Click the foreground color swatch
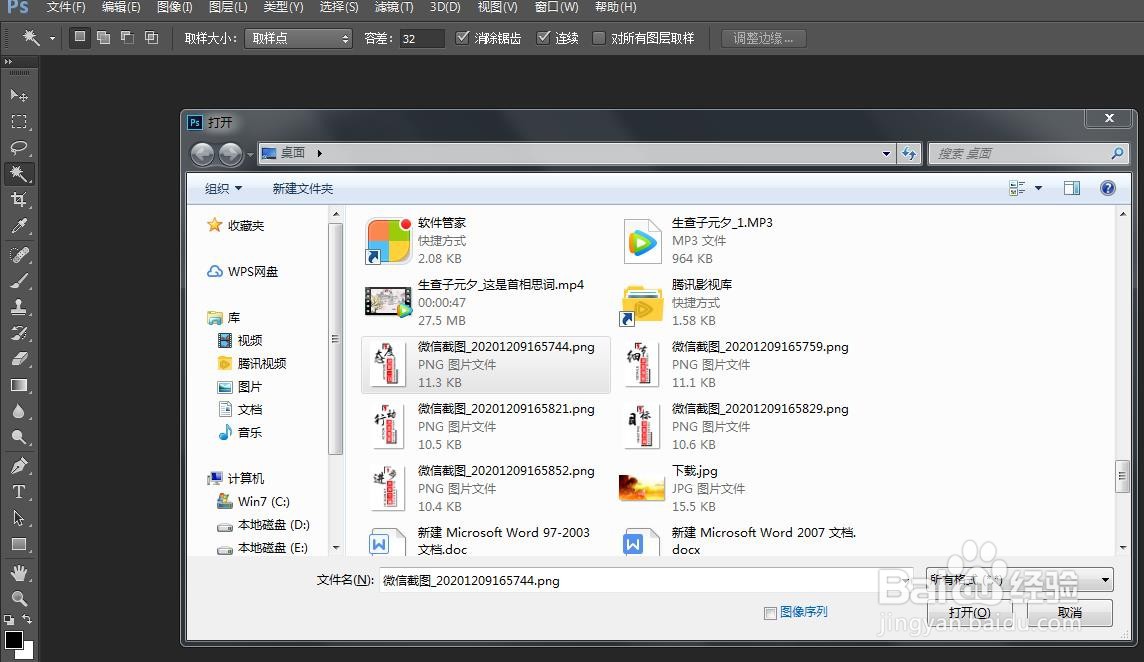 tap(13, 640)
